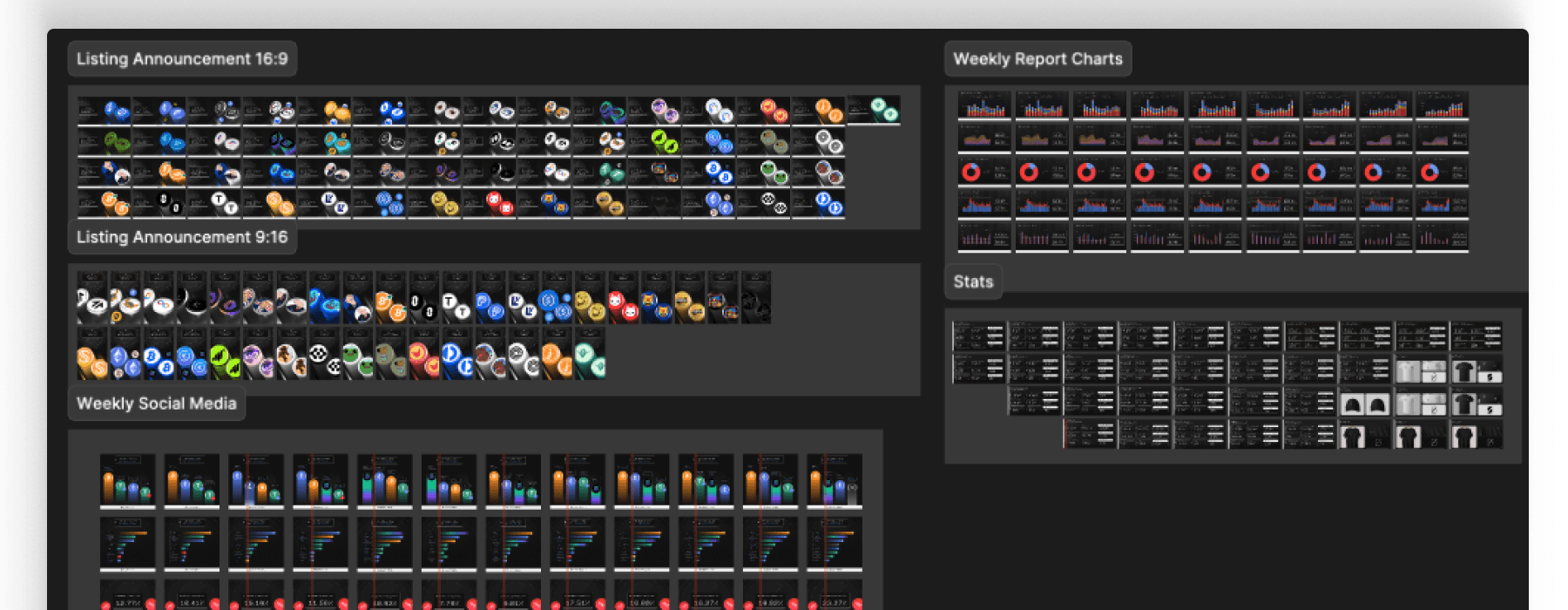
Task: Select black "T" coin frame in Listing Announcement 16:9
Action: 214,204
